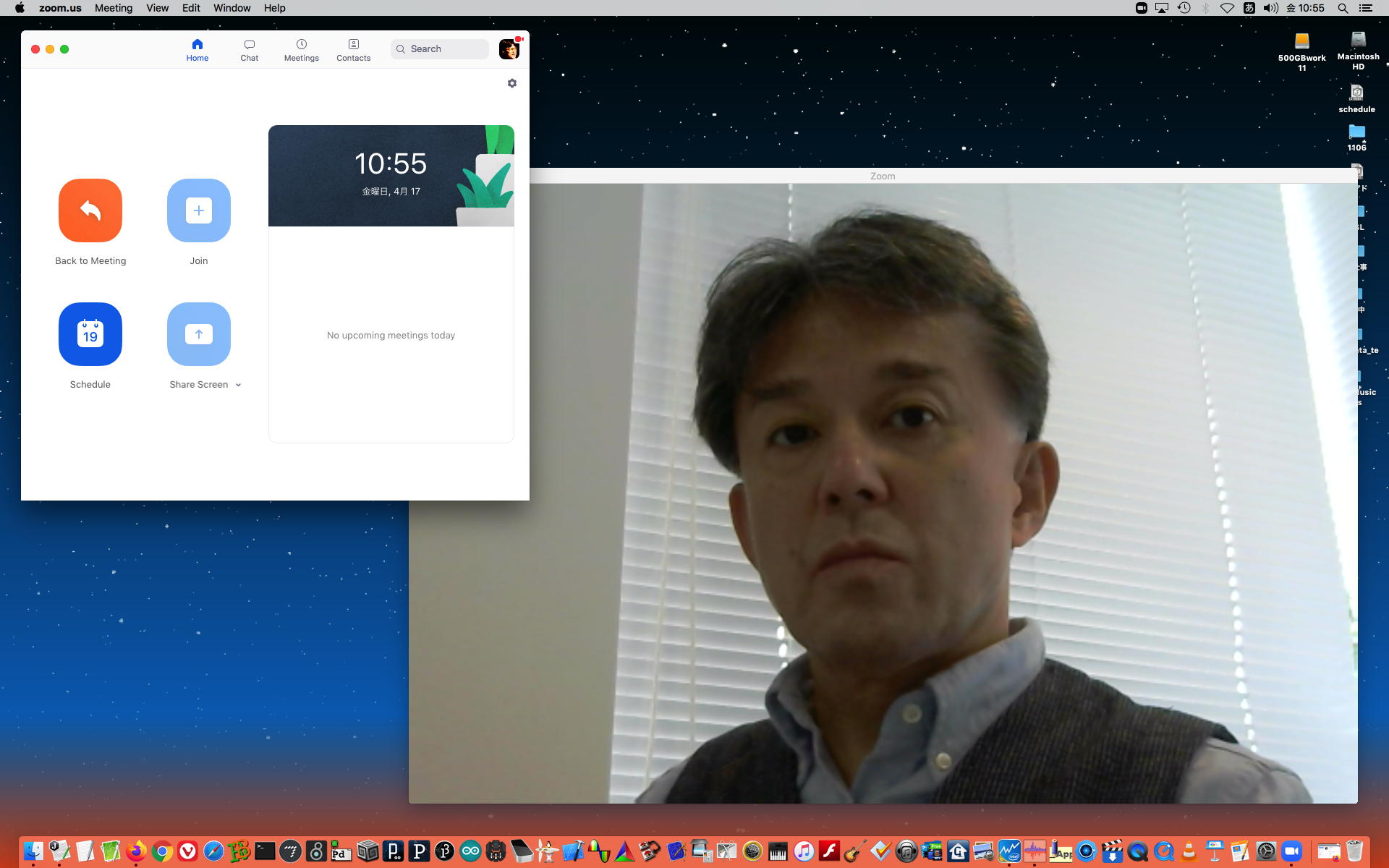The width and height of the screenshot is (1389, 868).
Task: Open the Contacts tab
Action: pos(354,50)
